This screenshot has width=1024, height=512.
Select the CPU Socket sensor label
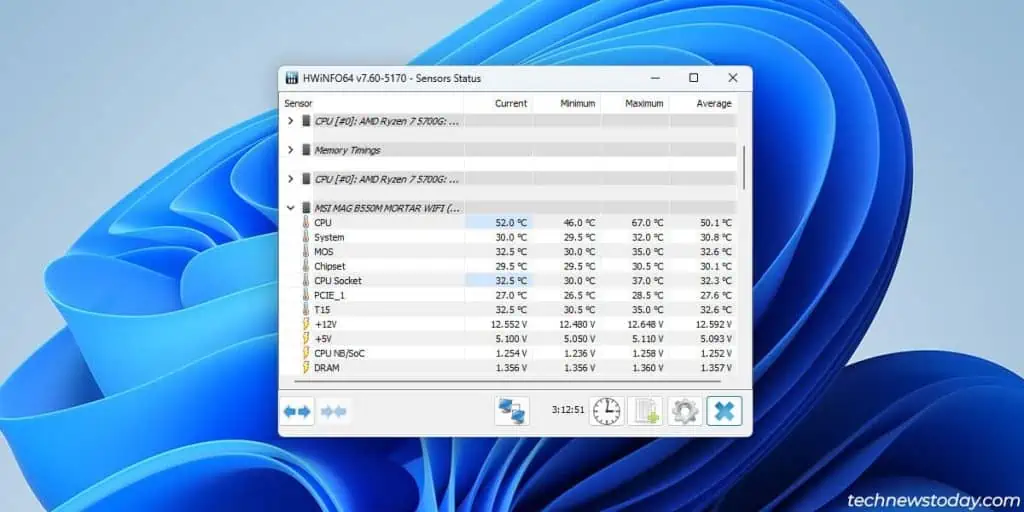(338, 281)
